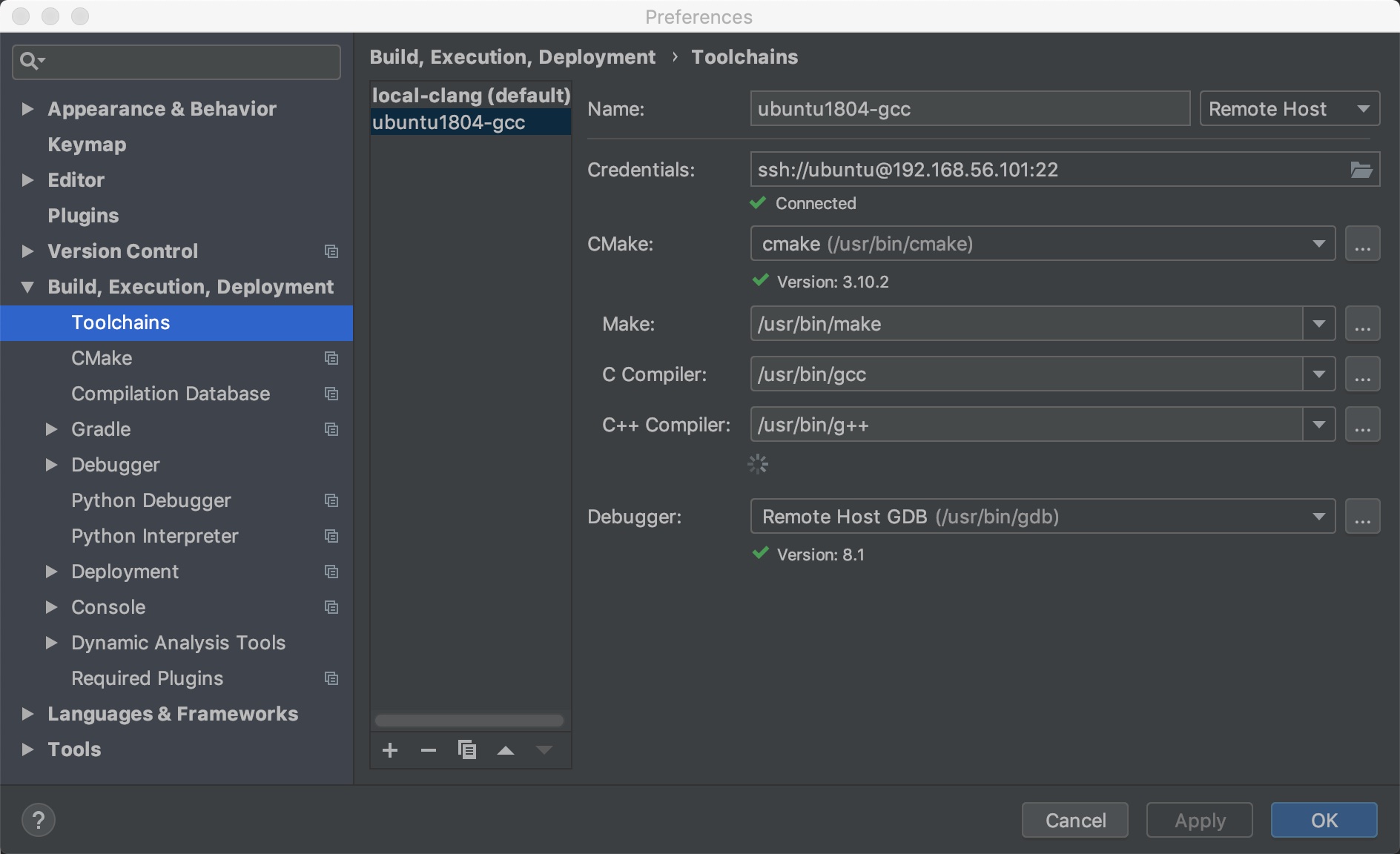Click the add toolchain plus icon
The height and width of the screenshot is (854, 1400).
point(390,750)
